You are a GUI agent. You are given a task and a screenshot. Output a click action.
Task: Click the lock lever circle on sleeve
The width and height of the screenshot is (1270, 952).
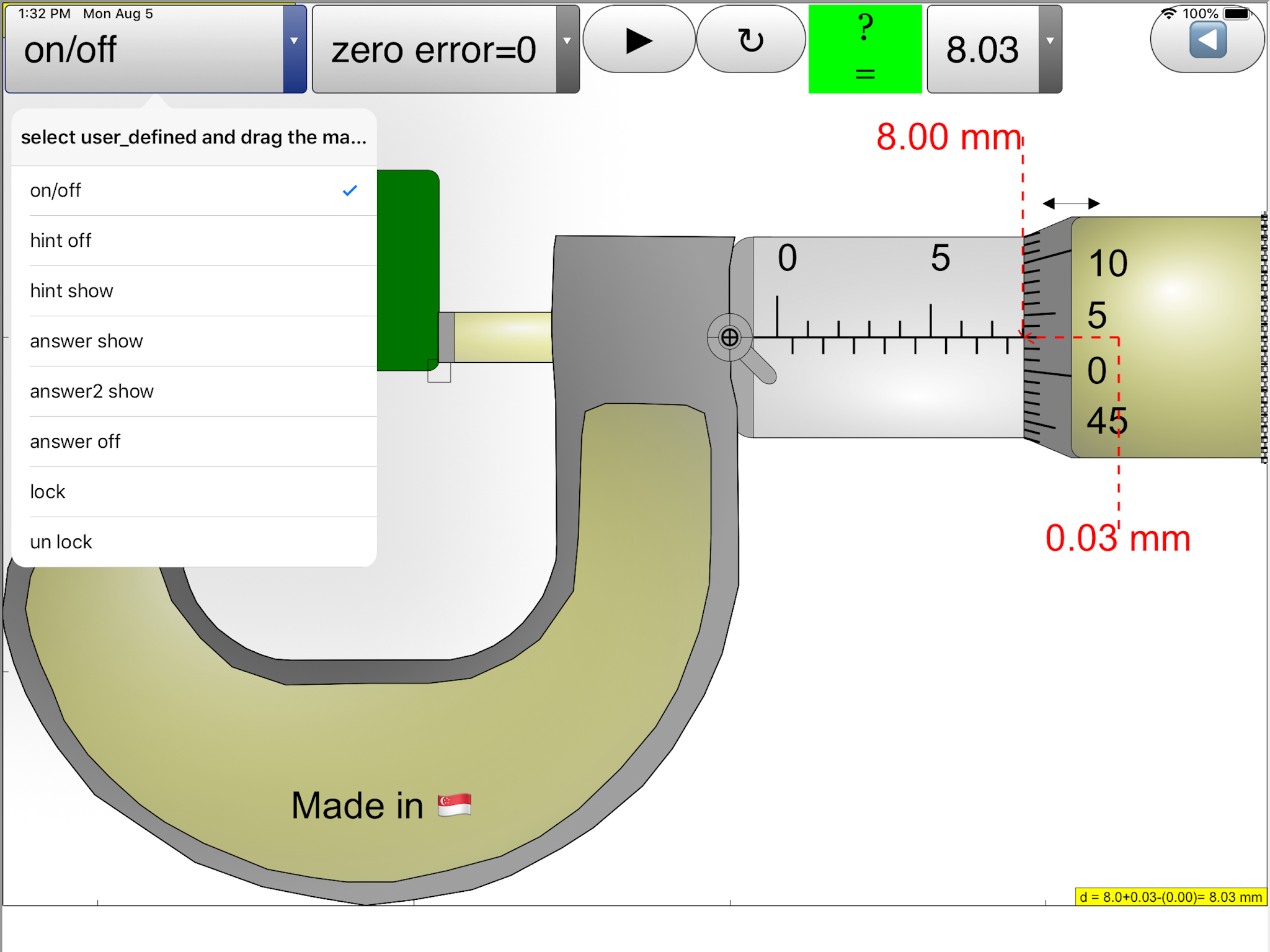[729, 337]
